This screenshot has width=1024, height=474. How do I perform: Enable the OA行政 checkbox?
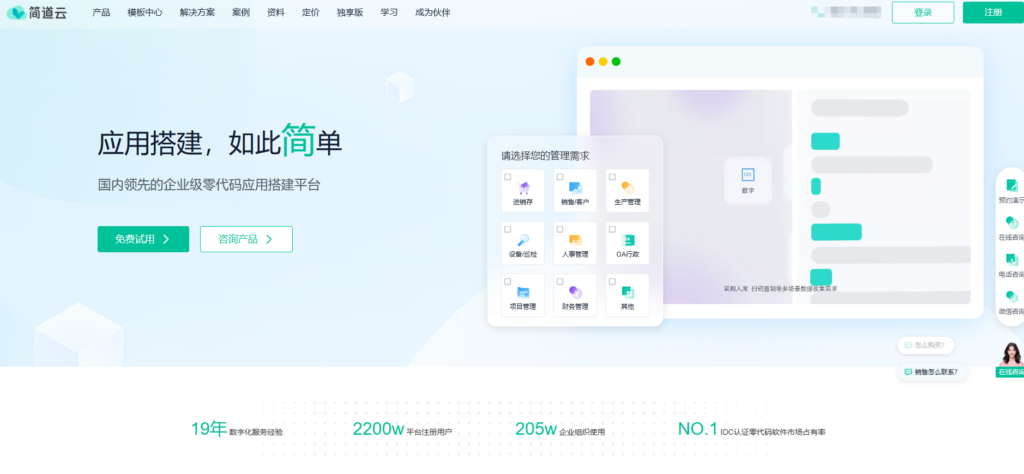612,229
